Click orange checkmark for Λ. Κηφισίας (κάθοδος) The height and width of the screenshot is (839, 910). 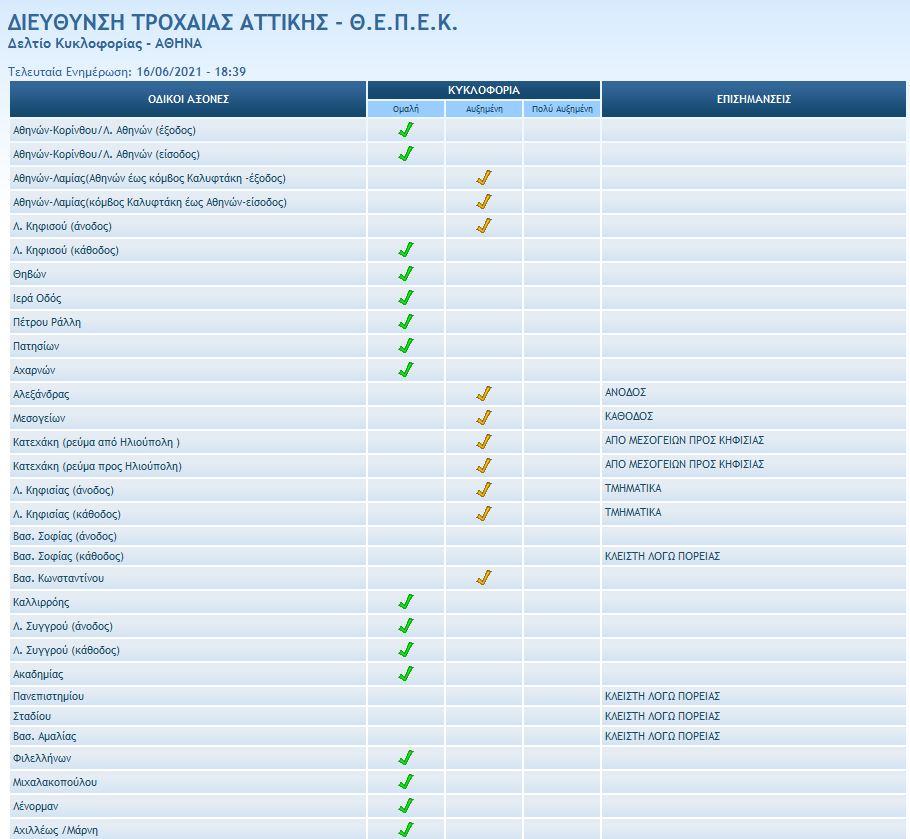coord(484,514)
